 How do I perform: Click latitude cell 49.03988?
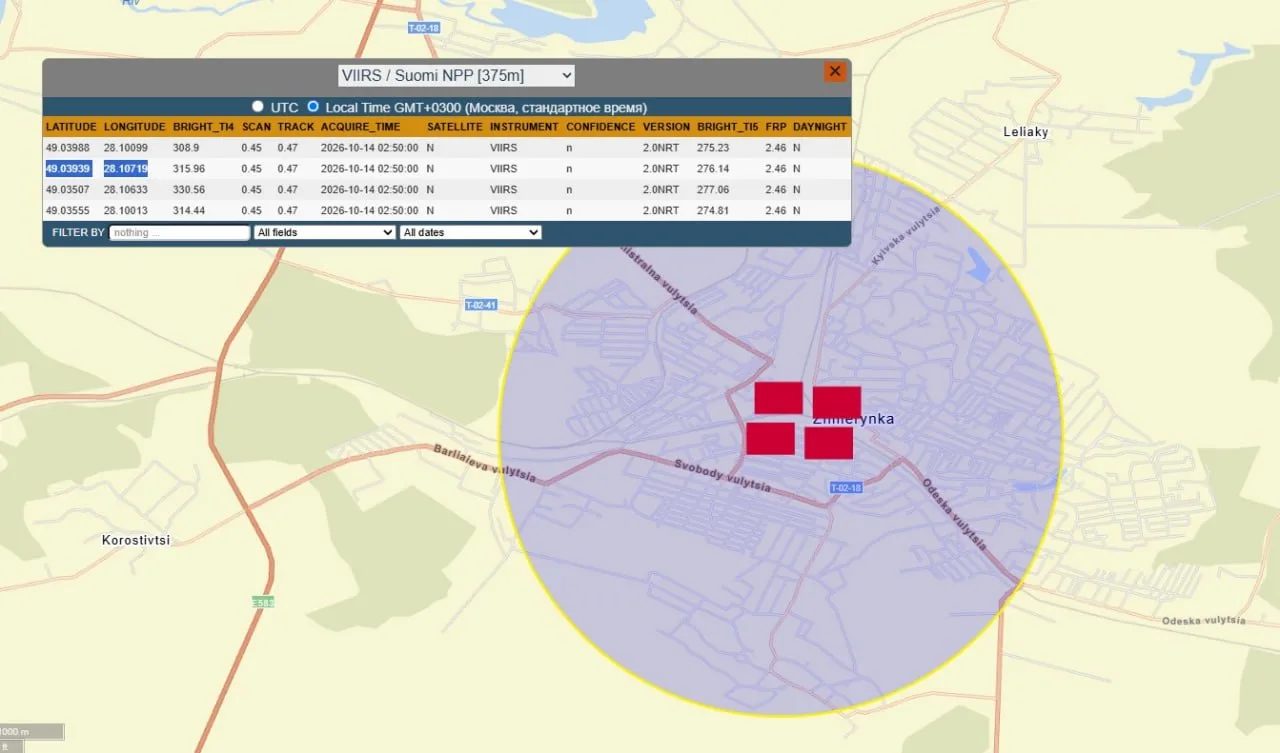[68, 148]
